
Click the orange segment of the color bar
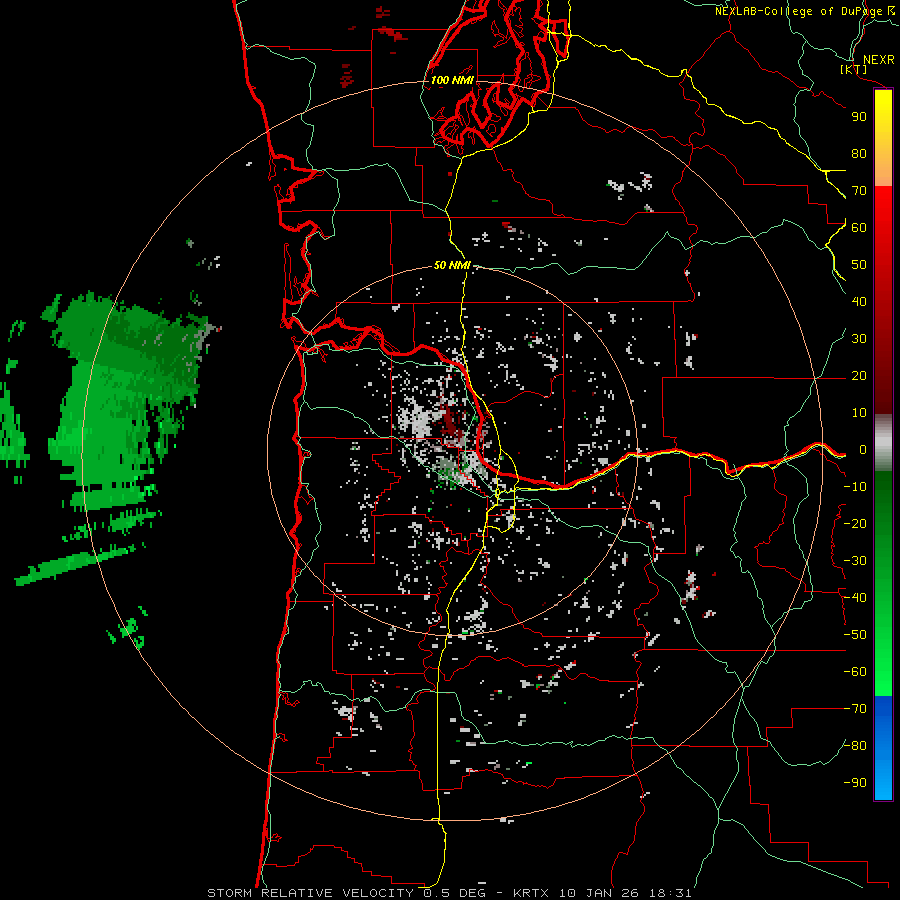click(883, 170)
